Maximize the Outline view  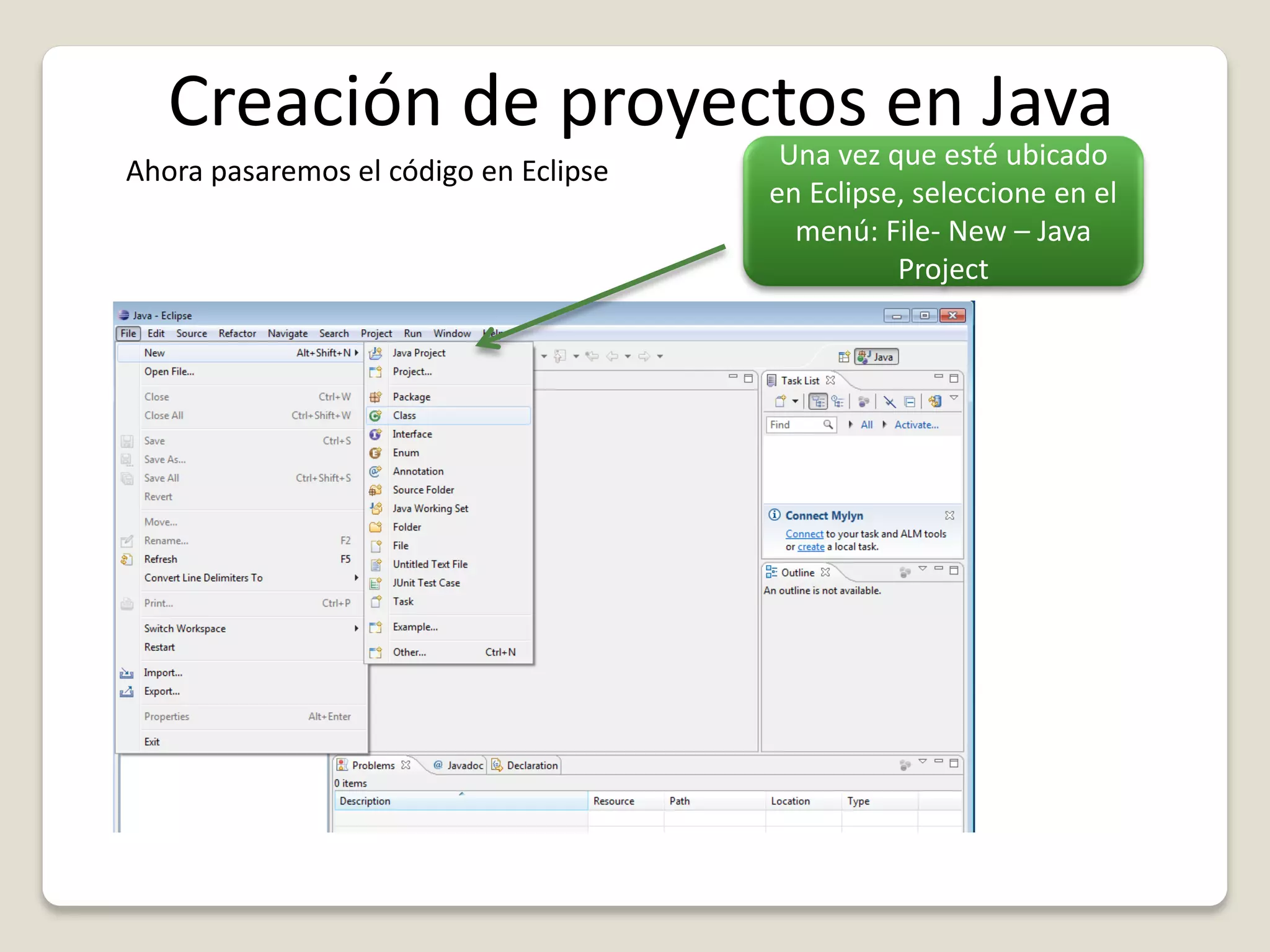point(954,570)
